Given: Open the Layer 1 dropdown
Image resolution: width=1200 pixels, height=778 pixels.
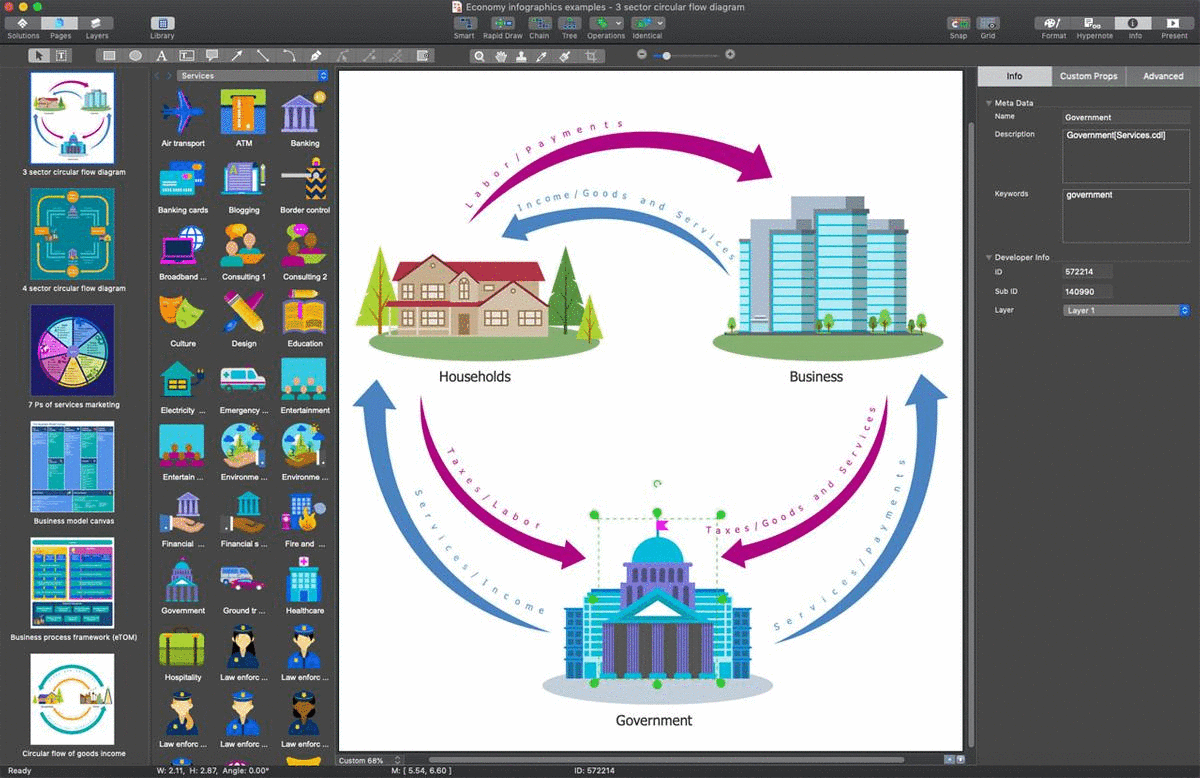Looking at the screenshot, I should point(1127,311).
